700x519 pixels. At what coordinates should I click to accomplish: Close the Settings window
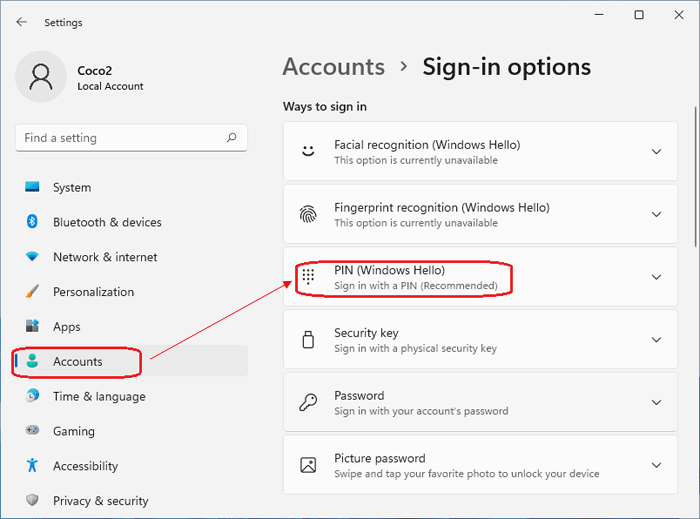679,15
